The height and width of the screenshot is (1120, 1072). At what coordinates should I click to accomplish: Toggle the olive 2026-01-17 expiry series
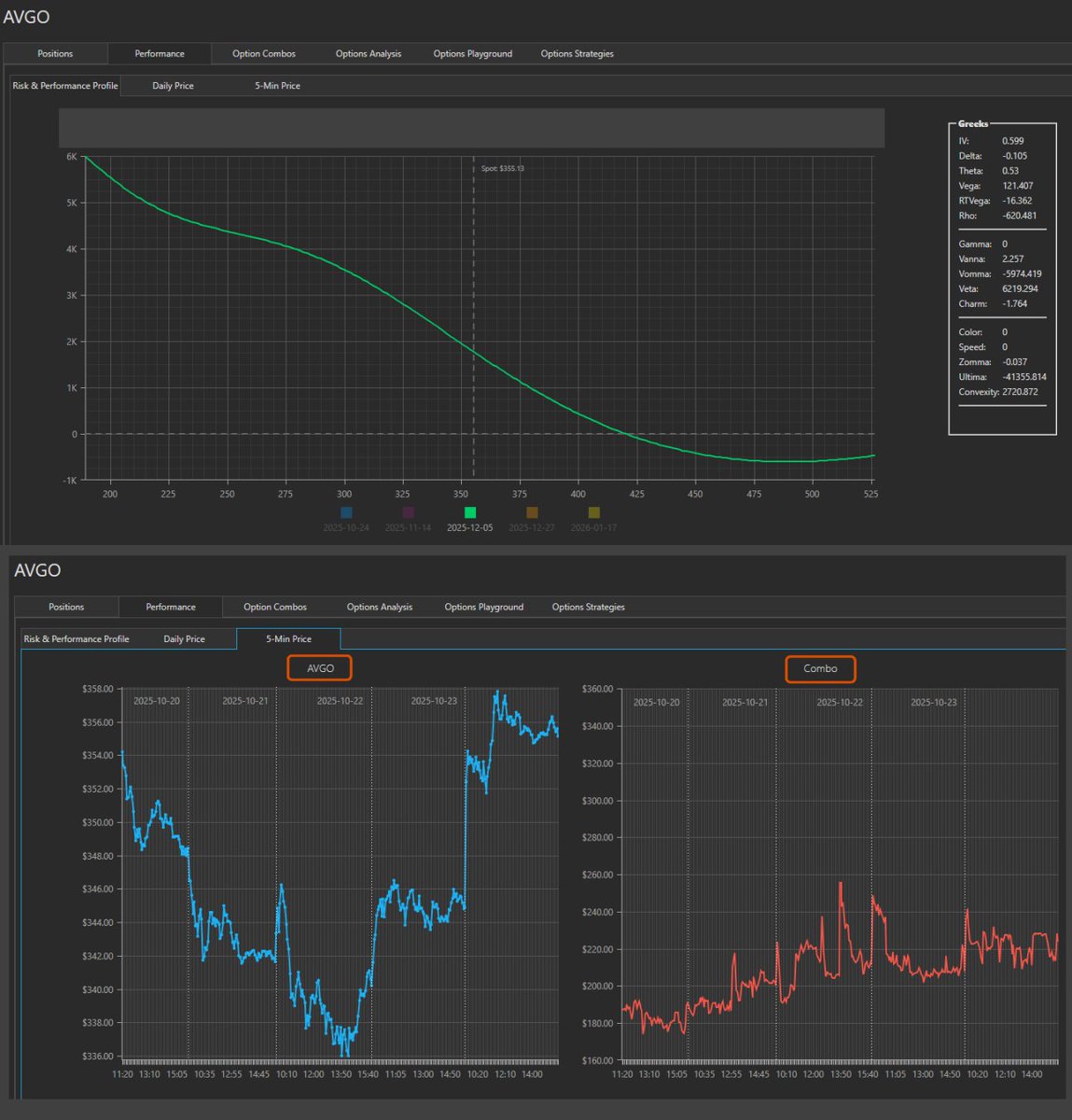coord(594,512)
